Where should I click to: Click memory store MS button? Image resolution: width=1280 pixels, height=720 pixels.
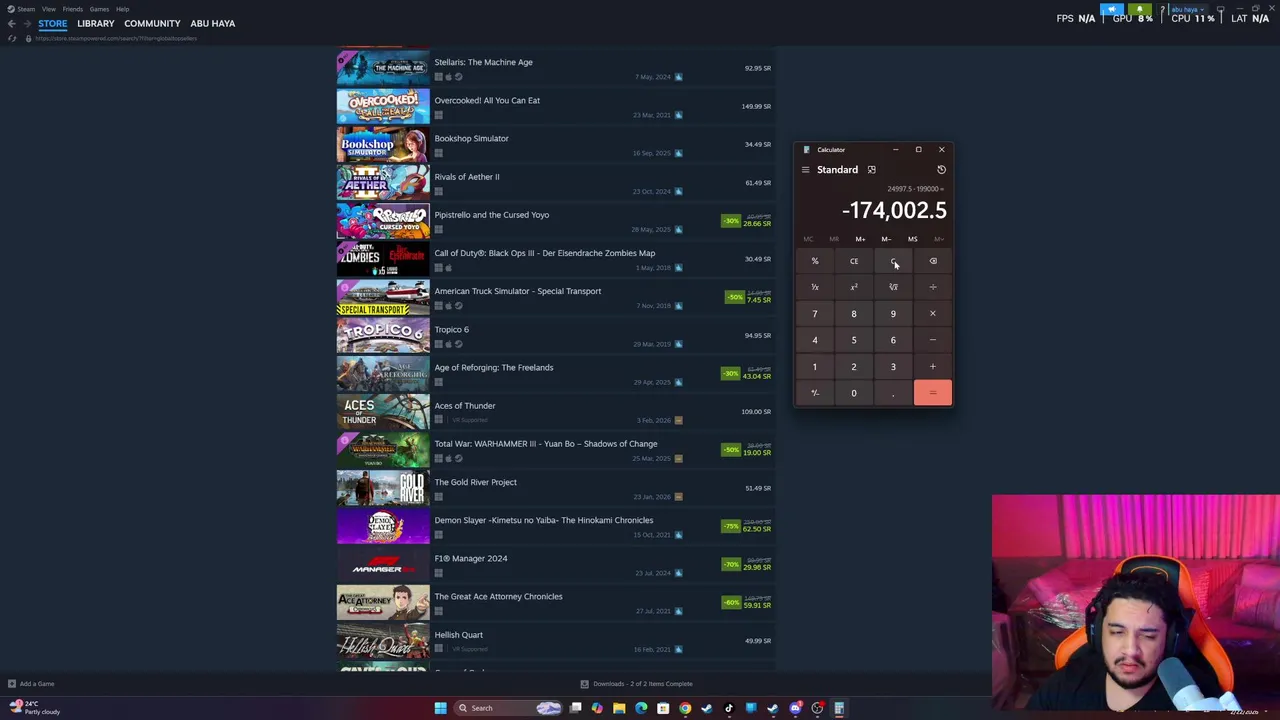[x=912, y=239]
